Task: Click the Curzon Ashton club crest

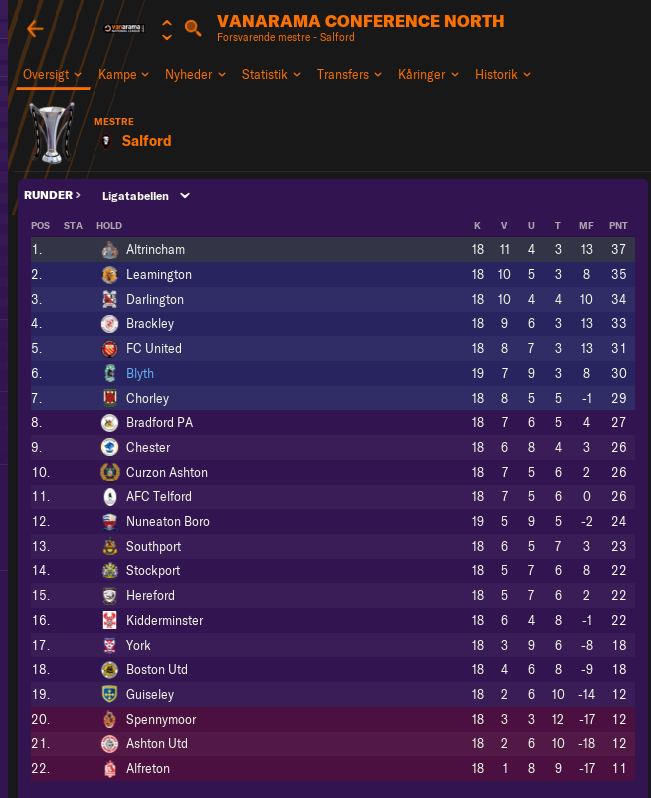Action: click(x=109, y=472)
